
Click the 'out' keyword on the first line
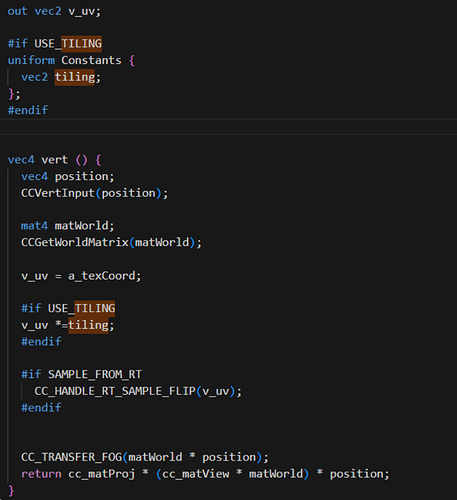[x=17, y=11]
